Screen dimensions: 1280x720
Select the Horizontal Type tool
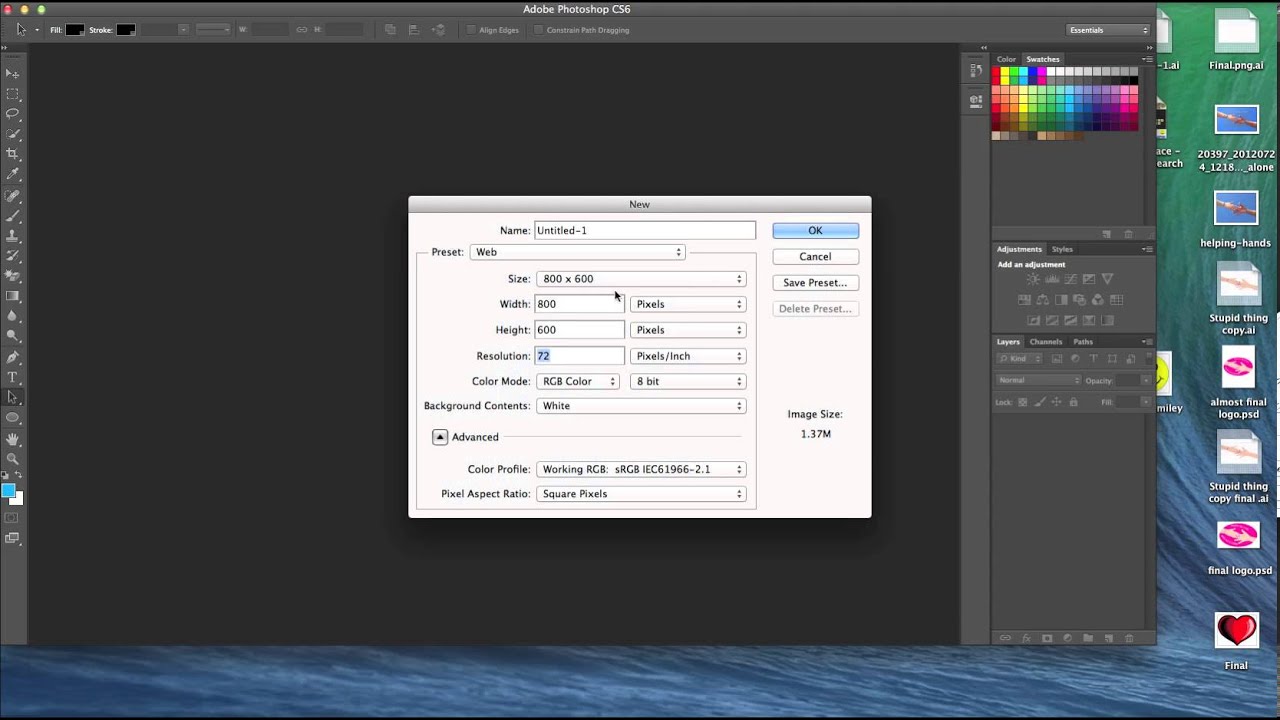(13, 377)
